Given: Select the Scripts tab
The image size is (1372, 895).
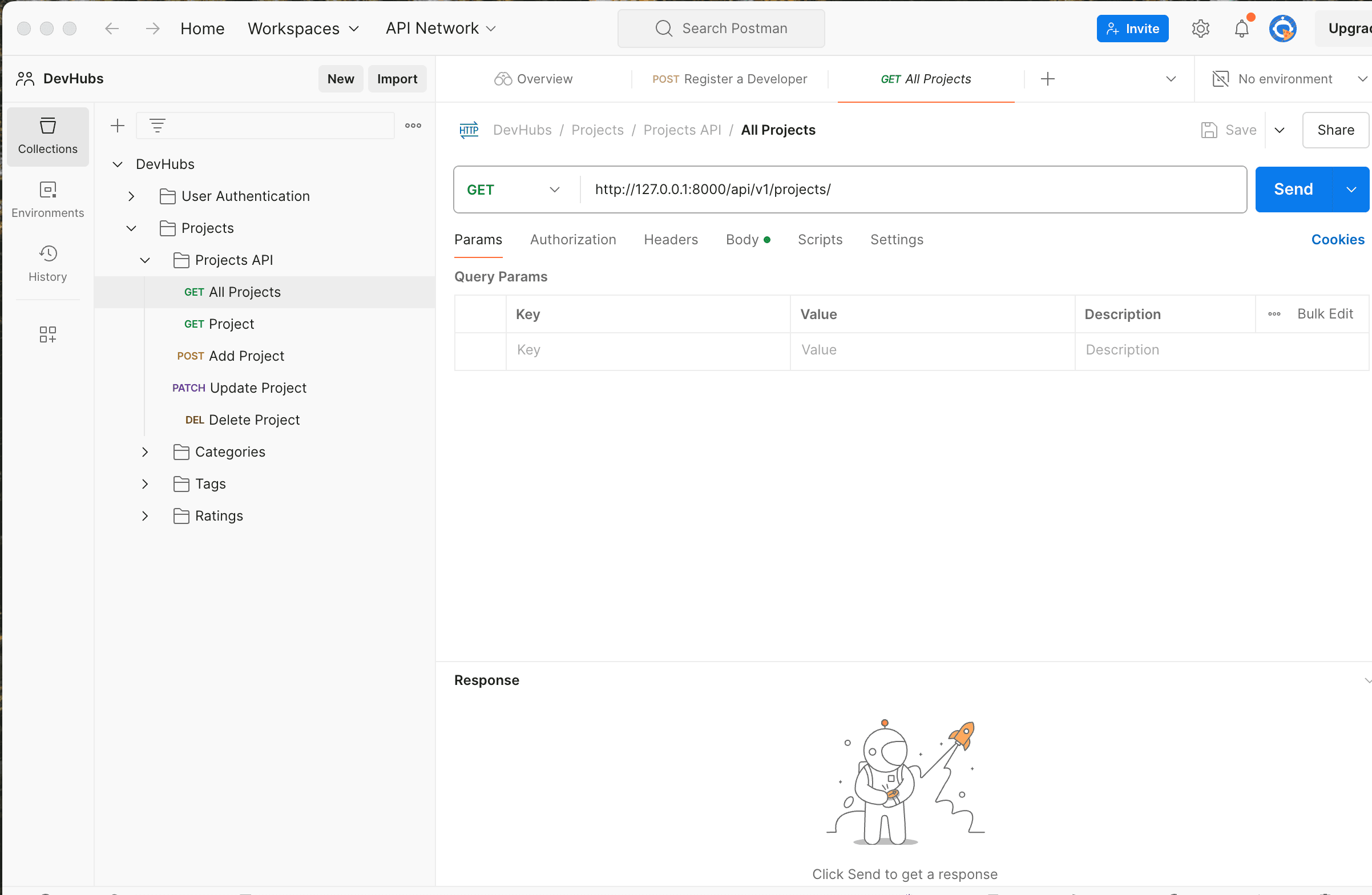Looking at the screenshot, I should tap(820, 239).
